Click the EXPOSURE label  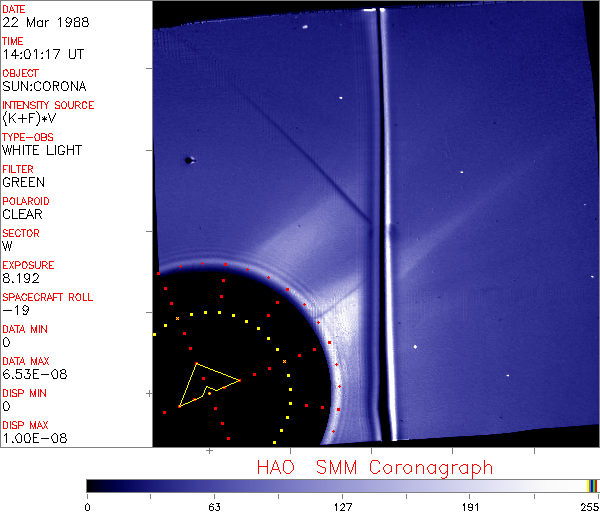pyautogui.click(x=28, y=265)
